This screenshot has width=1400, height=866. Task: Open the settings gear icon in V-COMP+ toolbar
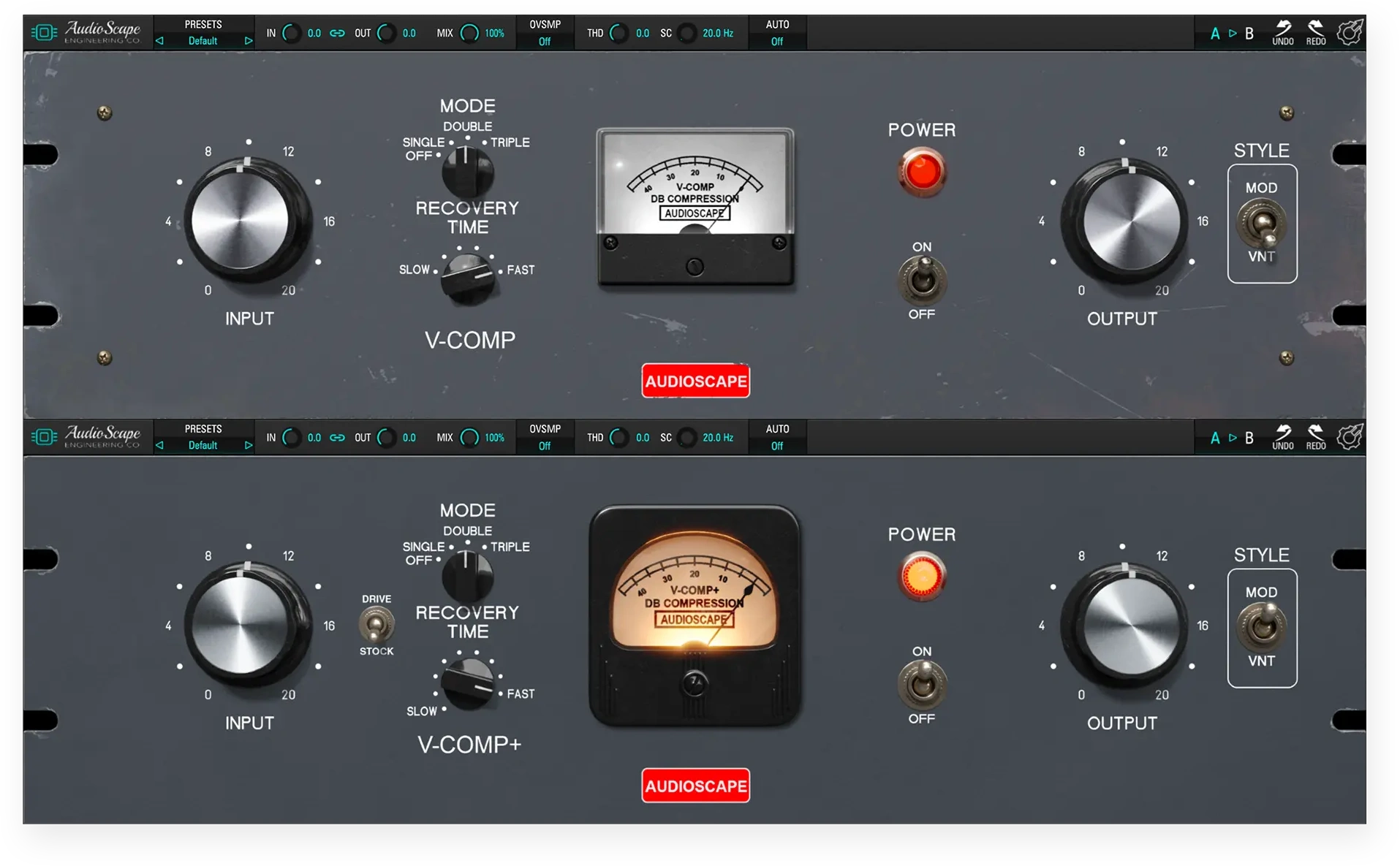[1350, 437]
